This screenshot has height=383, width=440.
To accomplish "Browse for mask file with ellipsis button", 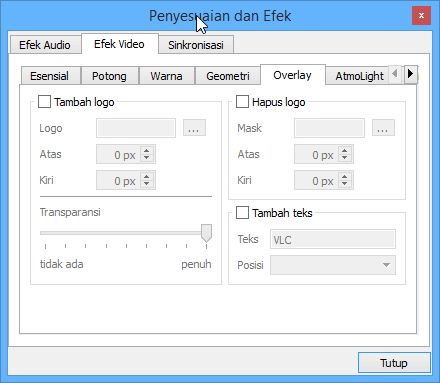I will click(x=383, y=128).
